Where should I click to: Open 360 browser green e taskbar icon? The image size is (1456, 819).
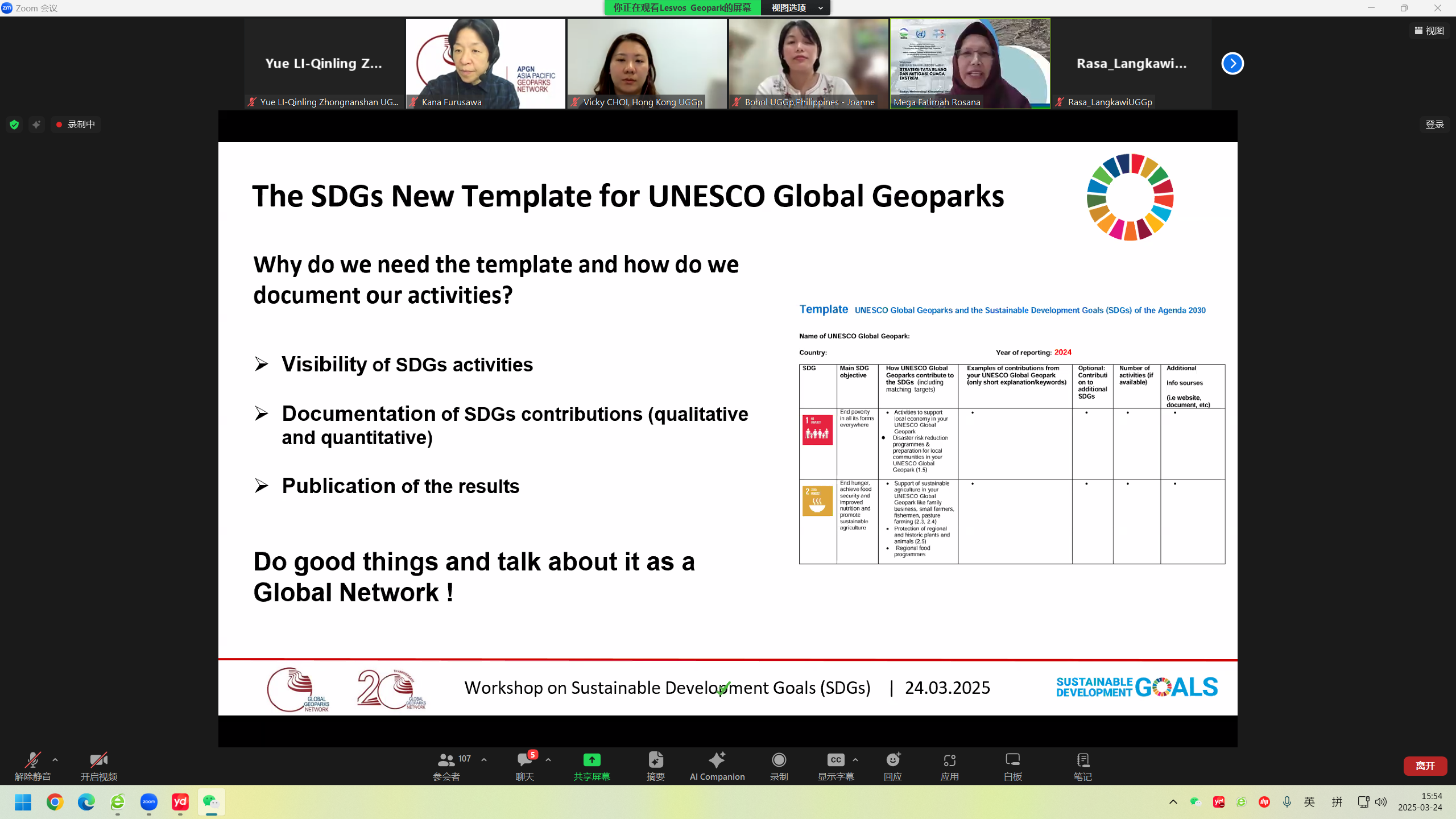coord(118,802)
